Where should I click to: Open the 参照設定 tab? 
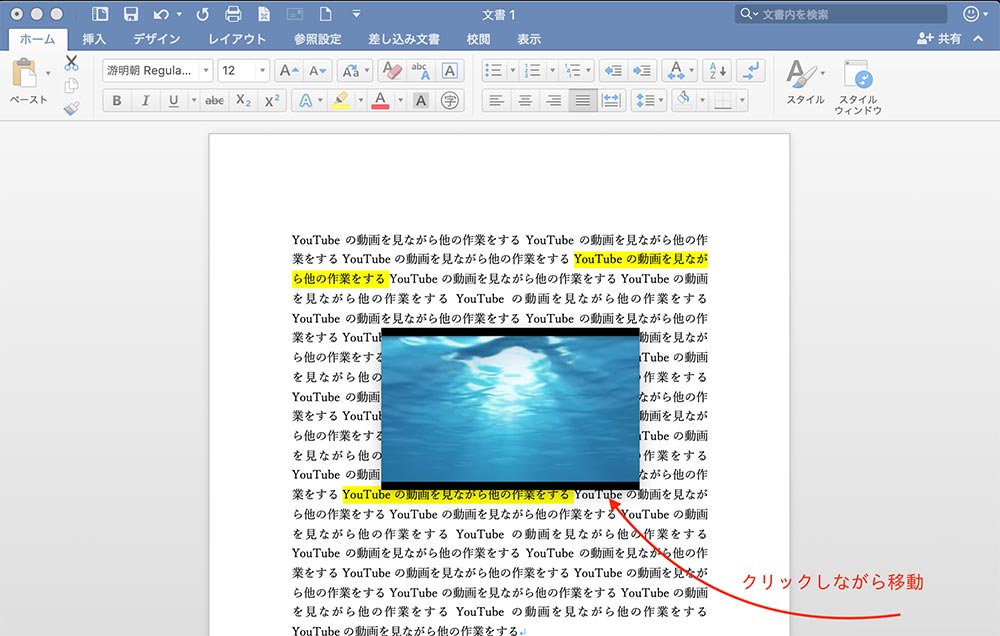coord(318,39)
